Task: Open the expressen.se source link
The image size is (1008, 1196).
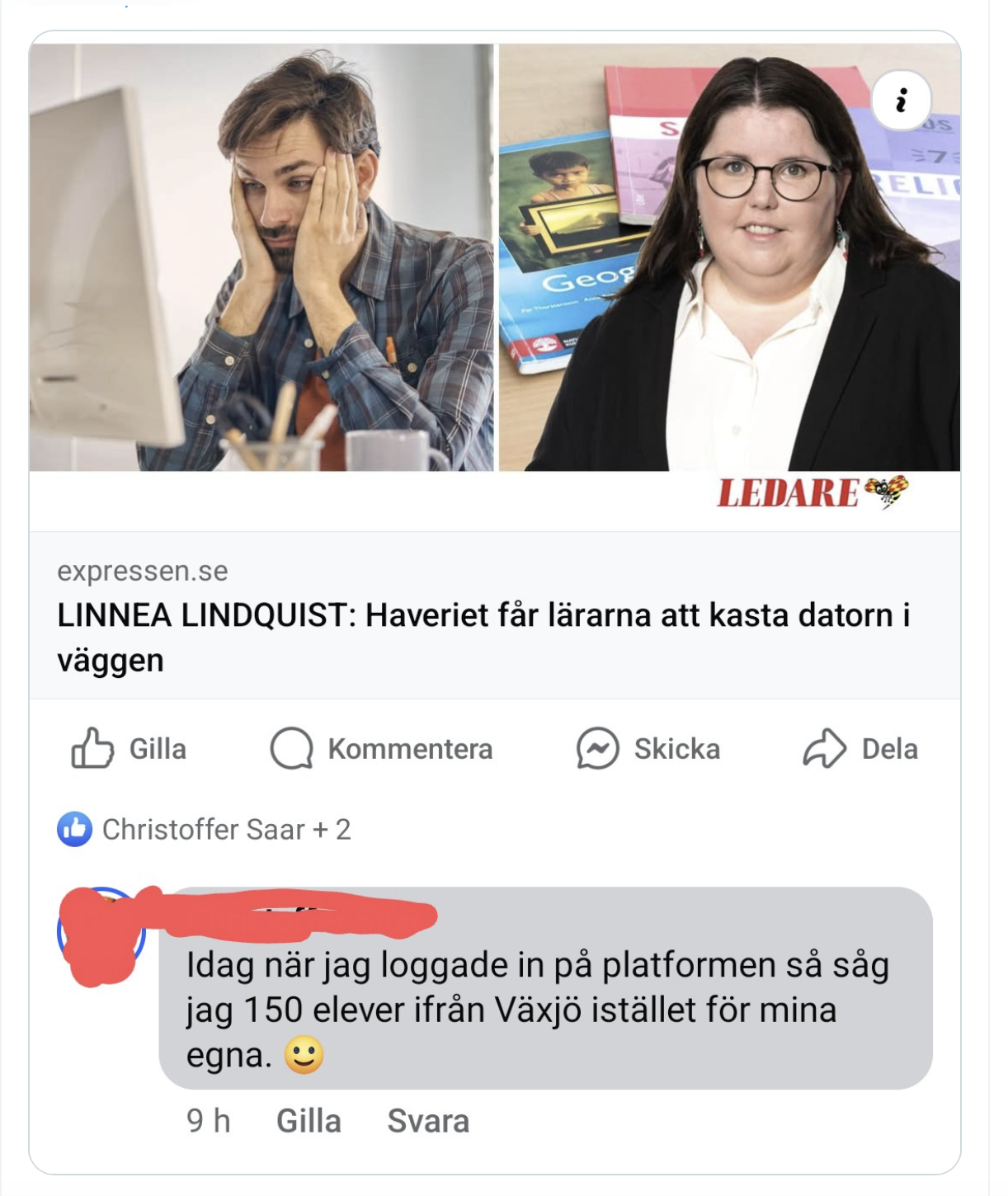Action: point(143,570)
